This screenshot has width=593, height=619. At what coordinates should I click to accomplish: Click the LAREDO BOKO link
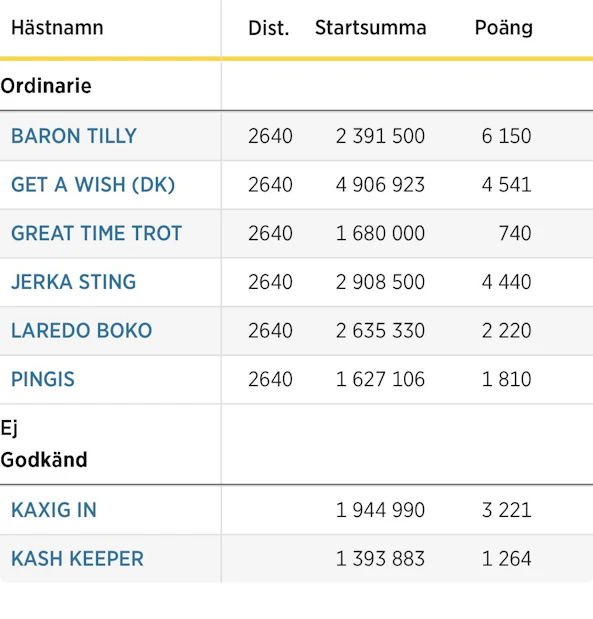[x=81, y=331]
